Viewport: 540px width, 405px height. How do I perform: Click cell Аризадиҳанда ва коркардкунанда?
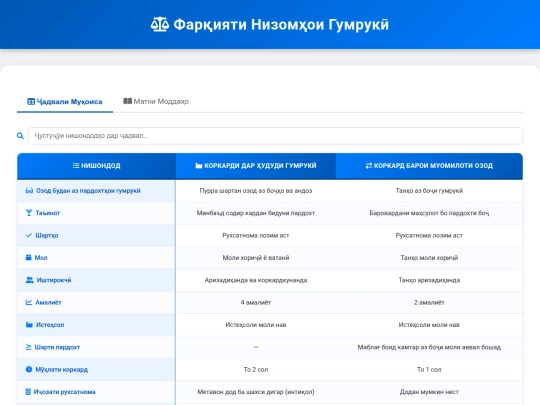[x=256, y=280]
